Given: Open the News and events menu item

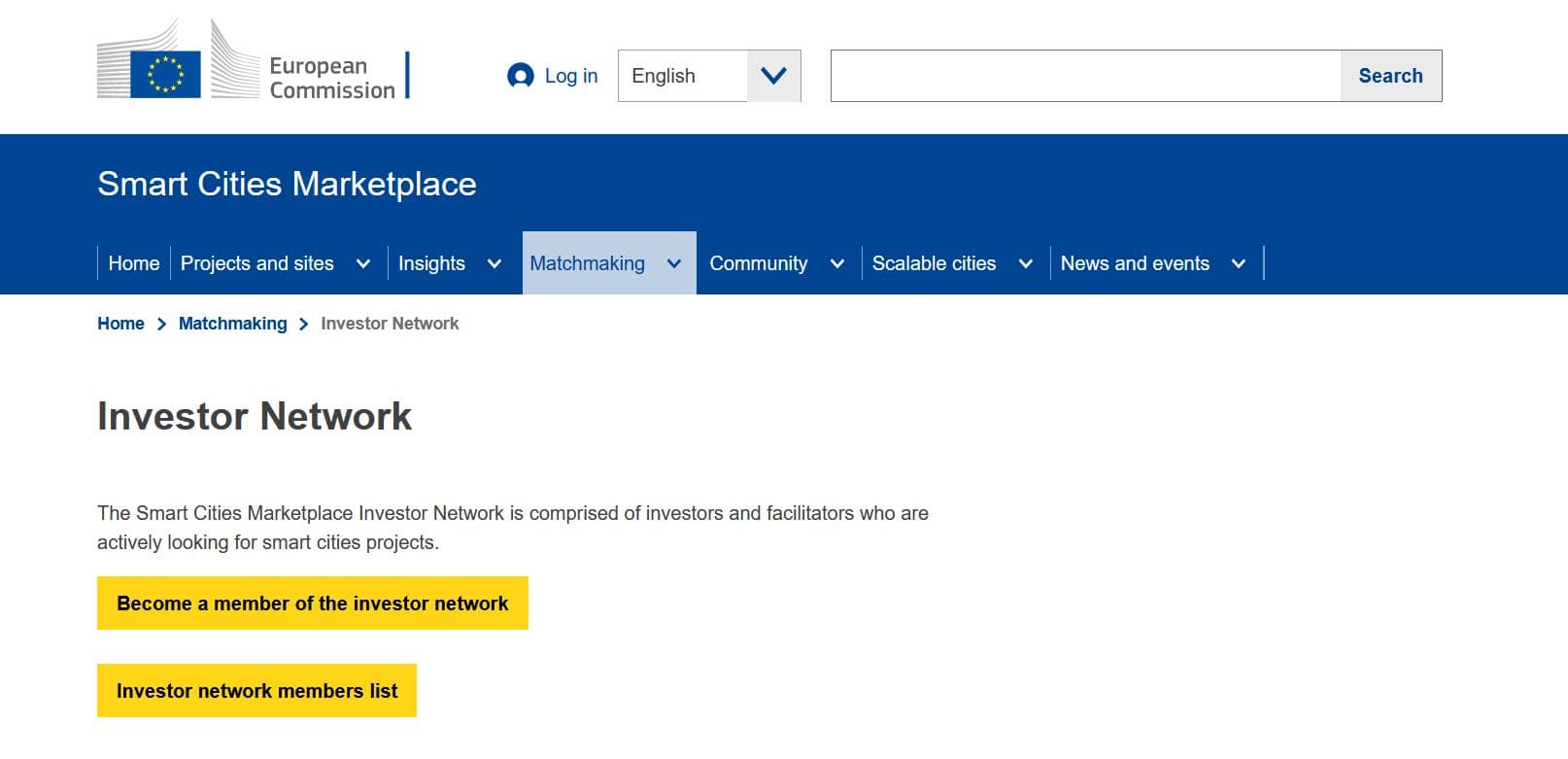Looking at the screenshot, I should 1135,263.
